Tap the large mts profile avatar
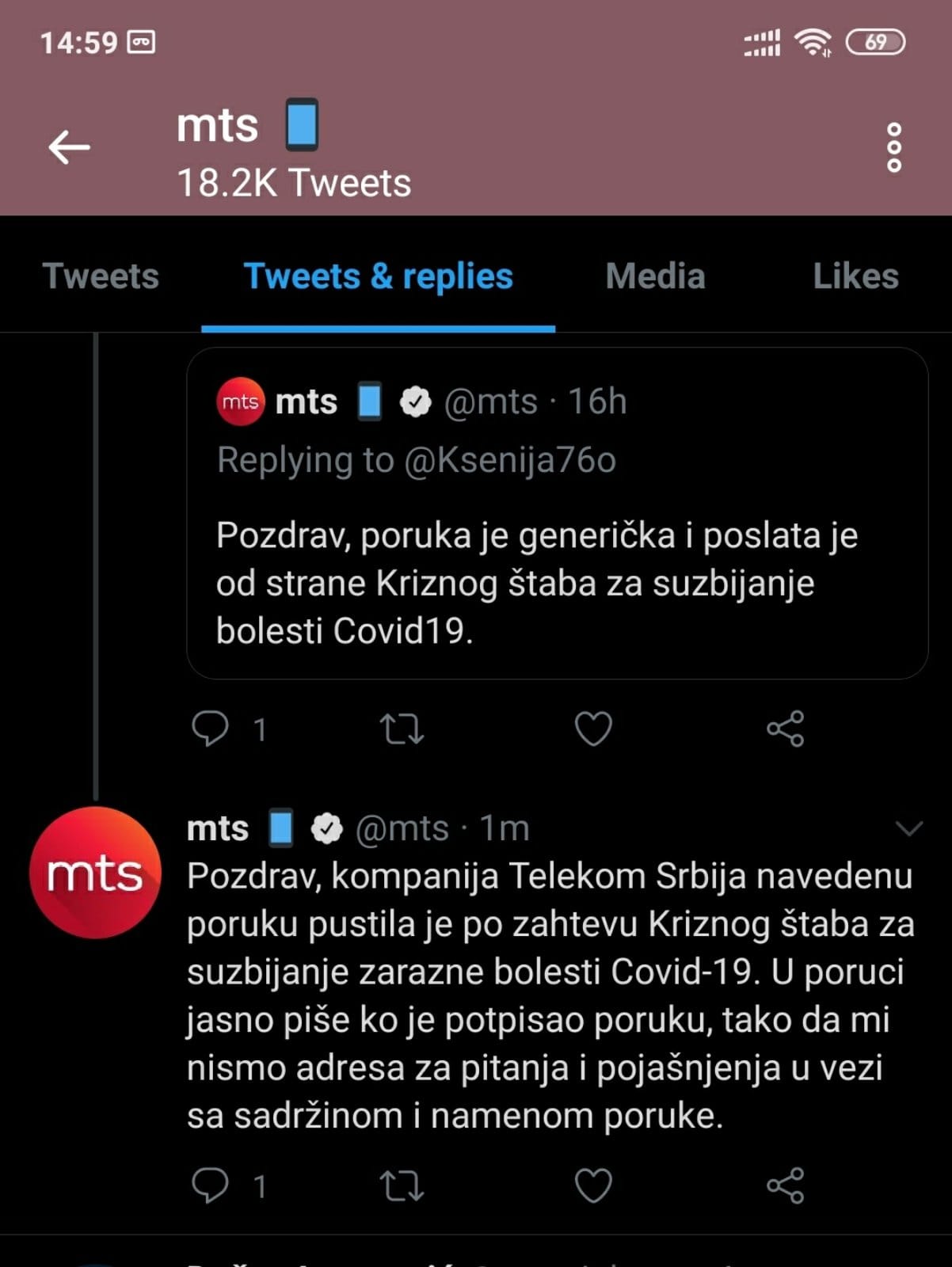Screen dimensions: 952x1267 tap(95, 873)
